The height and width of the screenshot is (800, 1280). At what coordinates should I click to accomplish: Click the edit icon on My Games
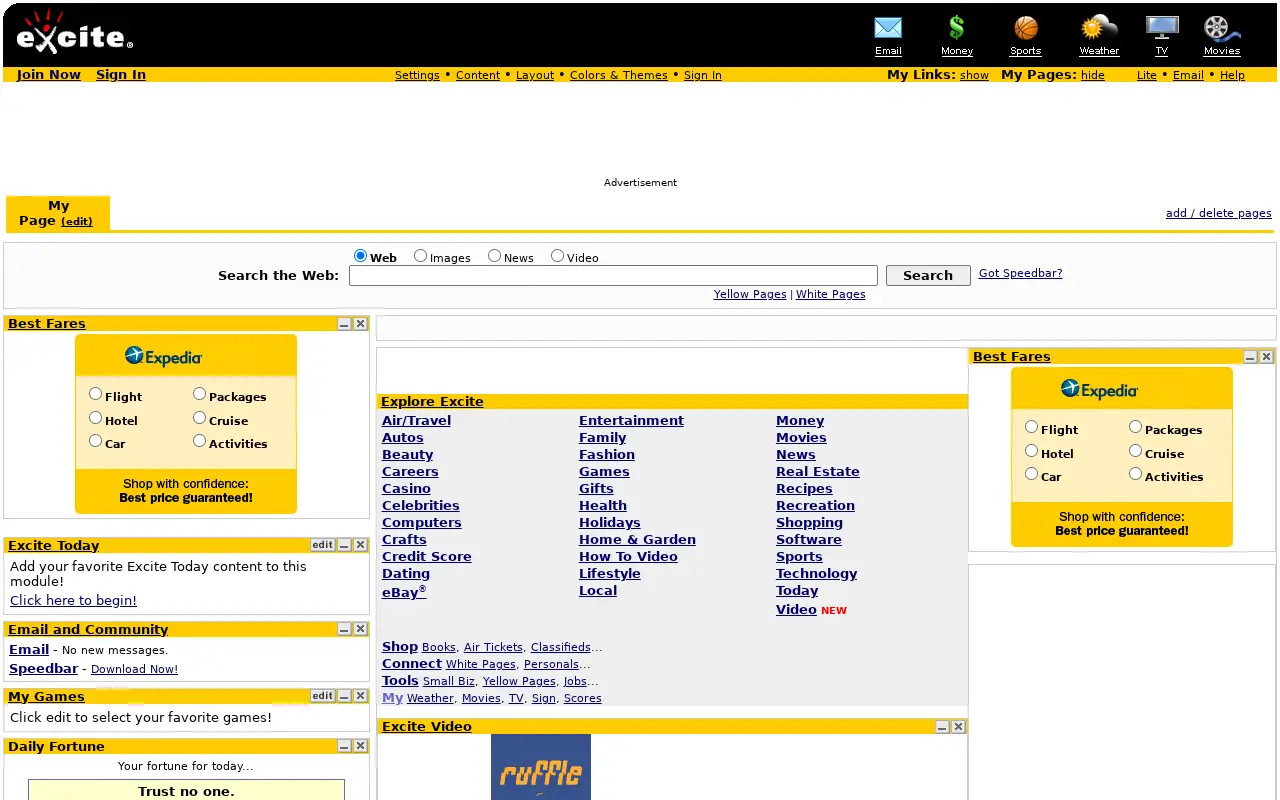[322, 696]
